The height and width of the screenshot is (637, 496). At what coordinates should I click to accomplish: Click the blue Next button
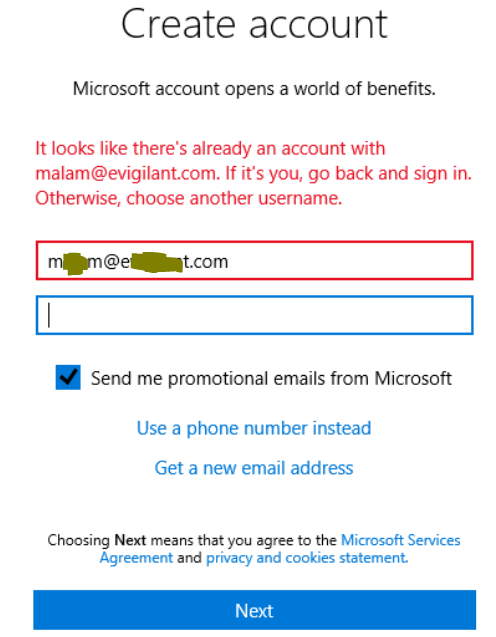pyautogui.click(x=255, y=610)
